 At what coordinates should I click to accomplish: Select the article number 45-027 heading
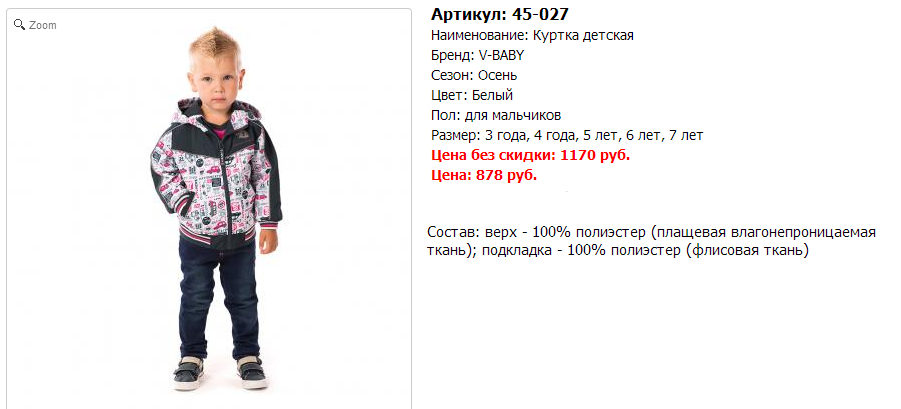click(x=500, y=14)
